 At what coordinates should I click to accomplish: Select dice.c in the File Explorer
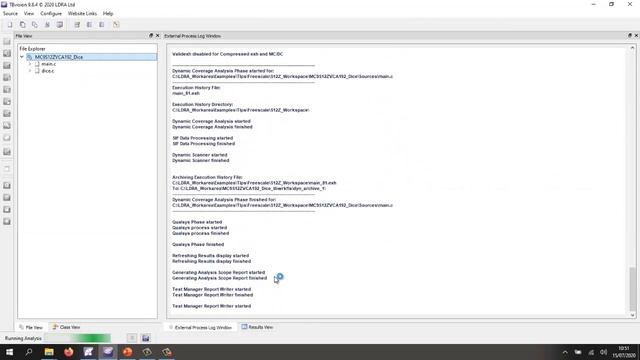click(x=48, y=71)
